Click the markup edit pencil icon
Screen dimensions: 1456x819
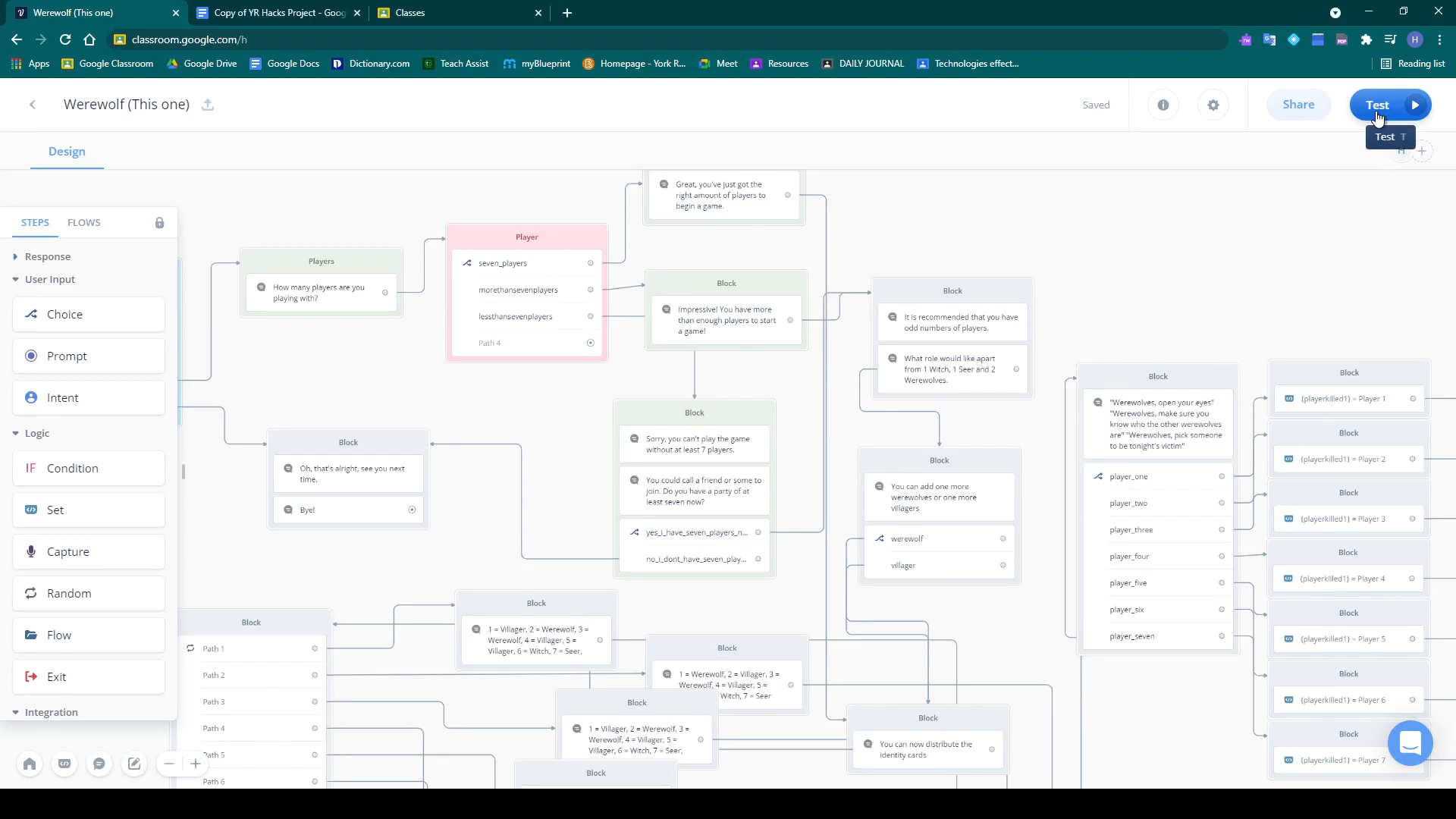coord(134,764)
